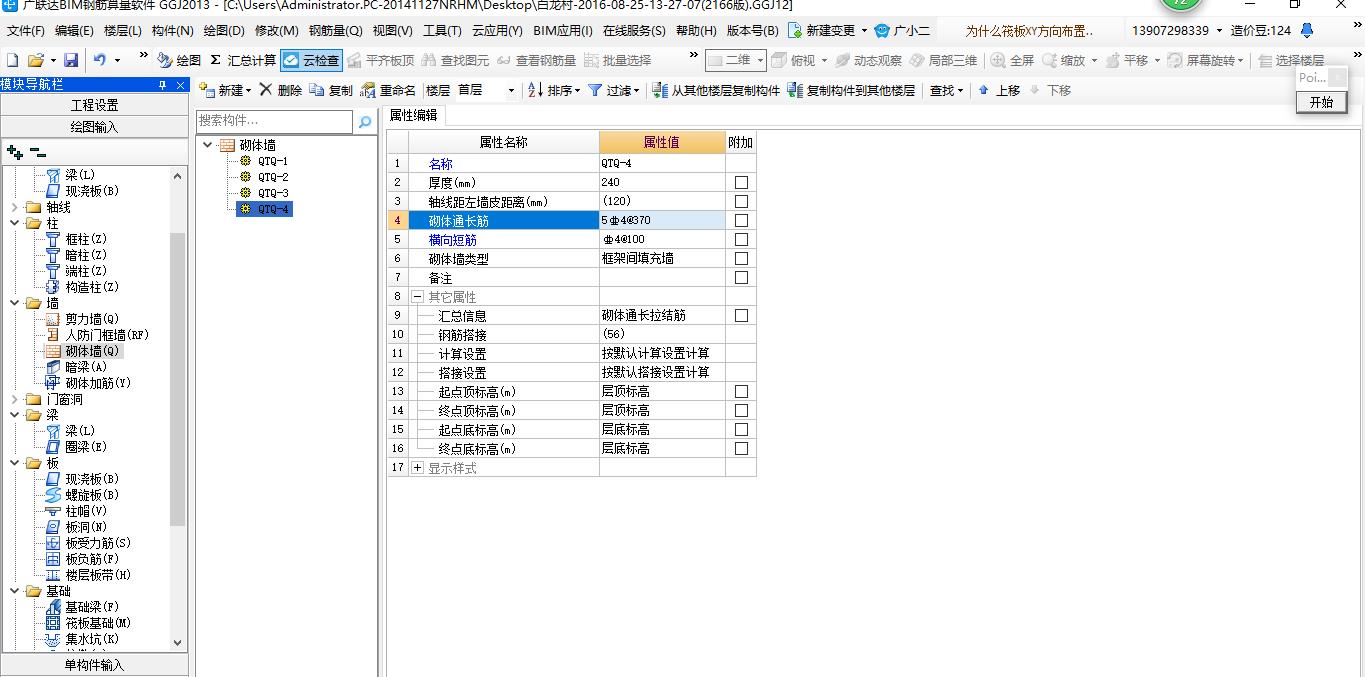
Task: Check the 附加 box for 终点底标高
Action: (x=741, y=448)
